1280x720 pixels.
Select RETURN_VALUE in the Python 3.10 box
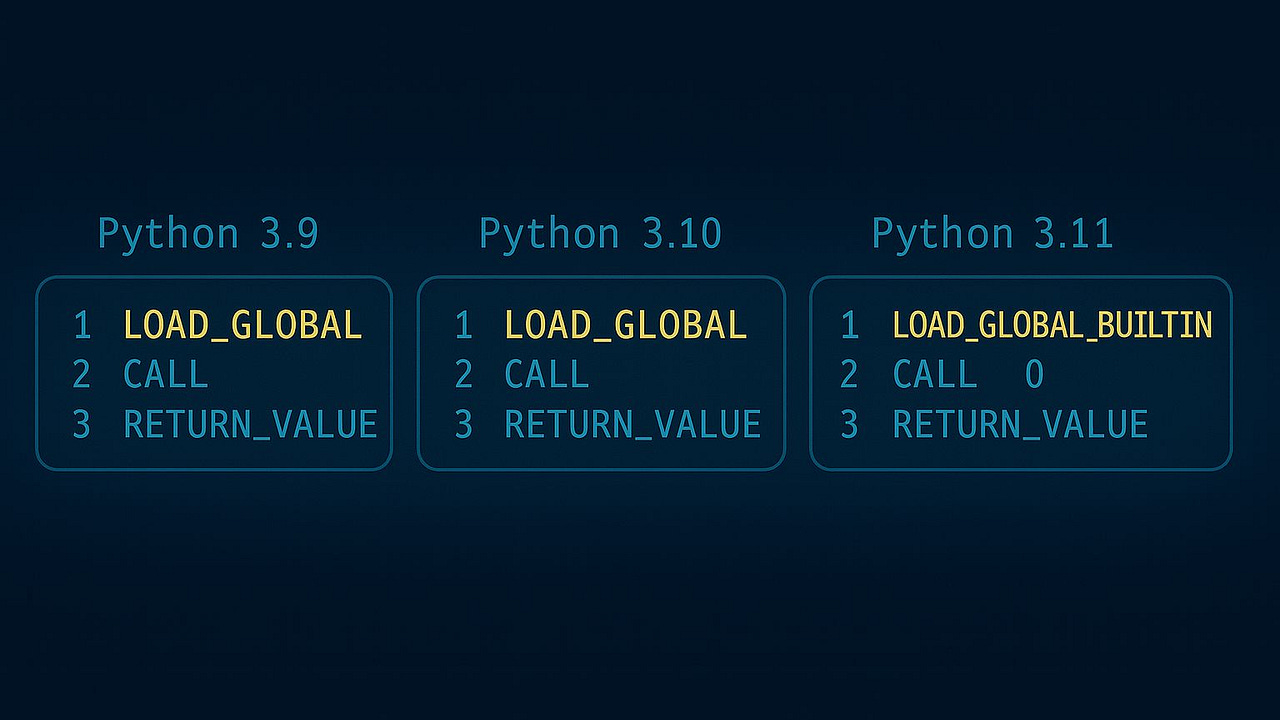(632, 425)
